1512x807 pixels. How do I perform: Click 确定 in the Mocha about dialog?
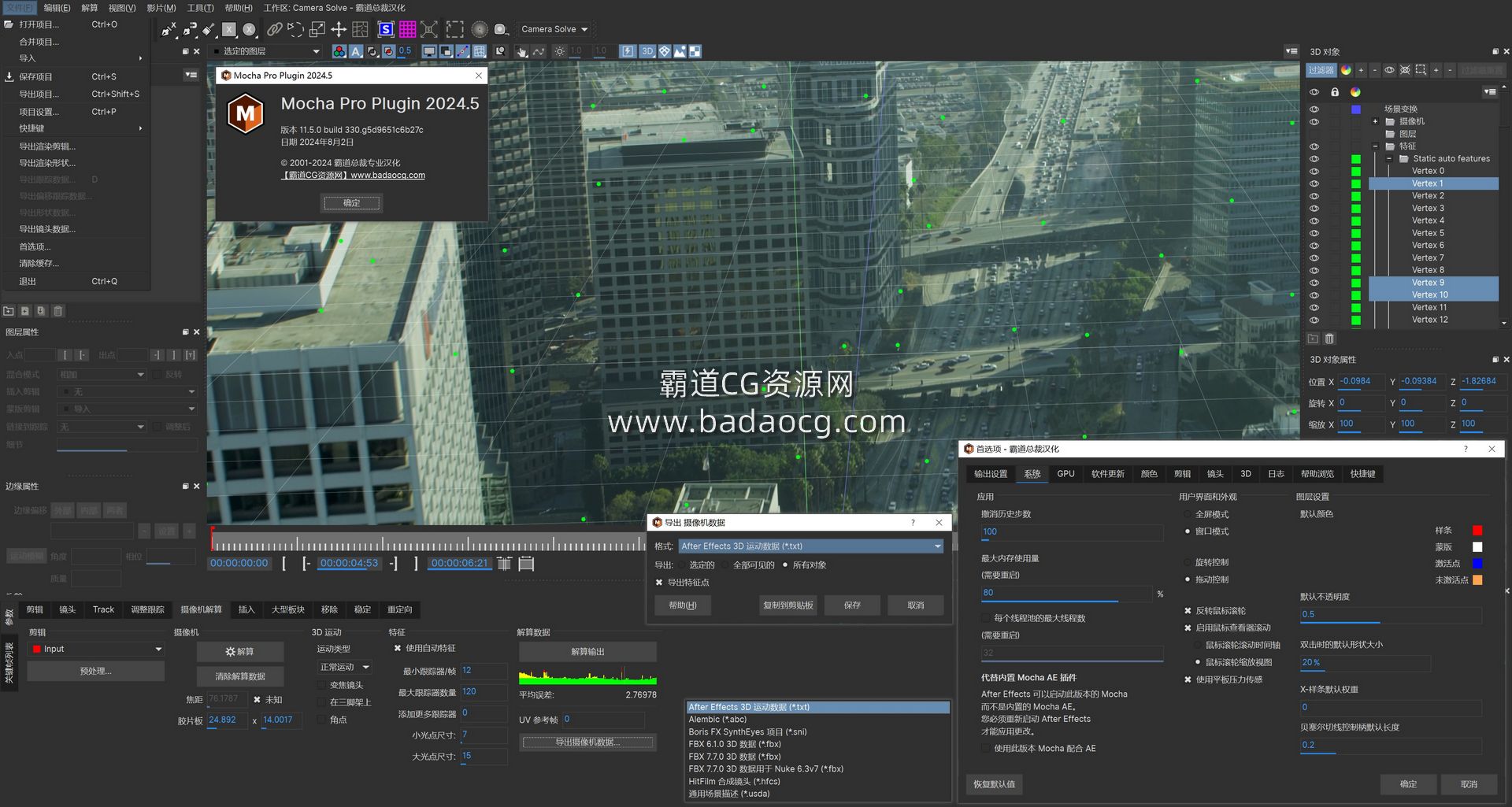351,203
